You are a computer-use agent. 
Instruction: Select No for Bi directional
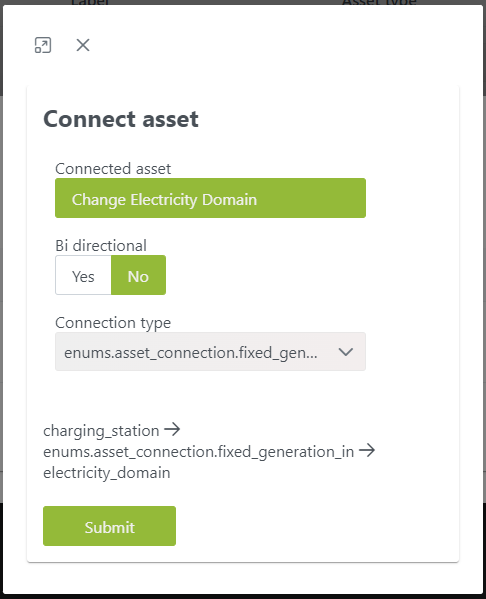138,275
